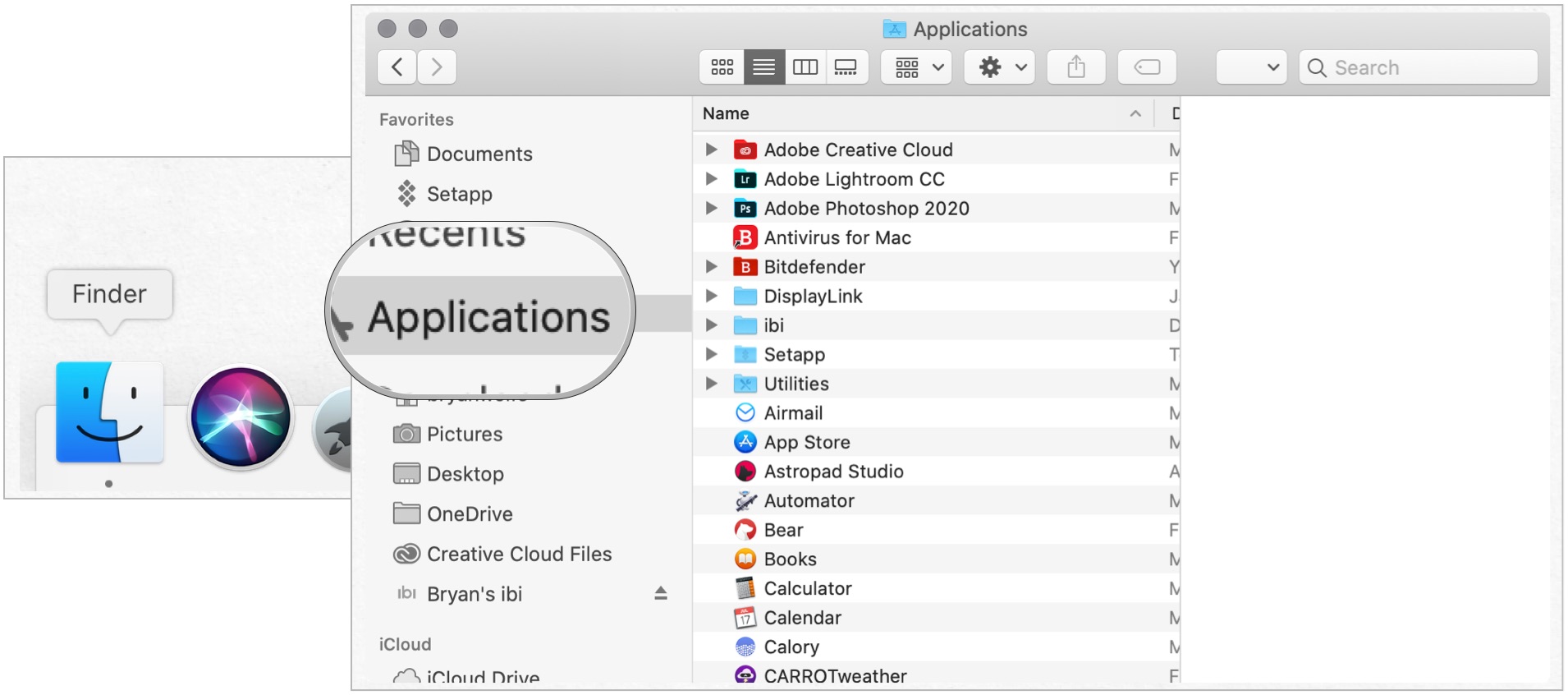
Task: Select the ibi folder icon
Action: 745,325
